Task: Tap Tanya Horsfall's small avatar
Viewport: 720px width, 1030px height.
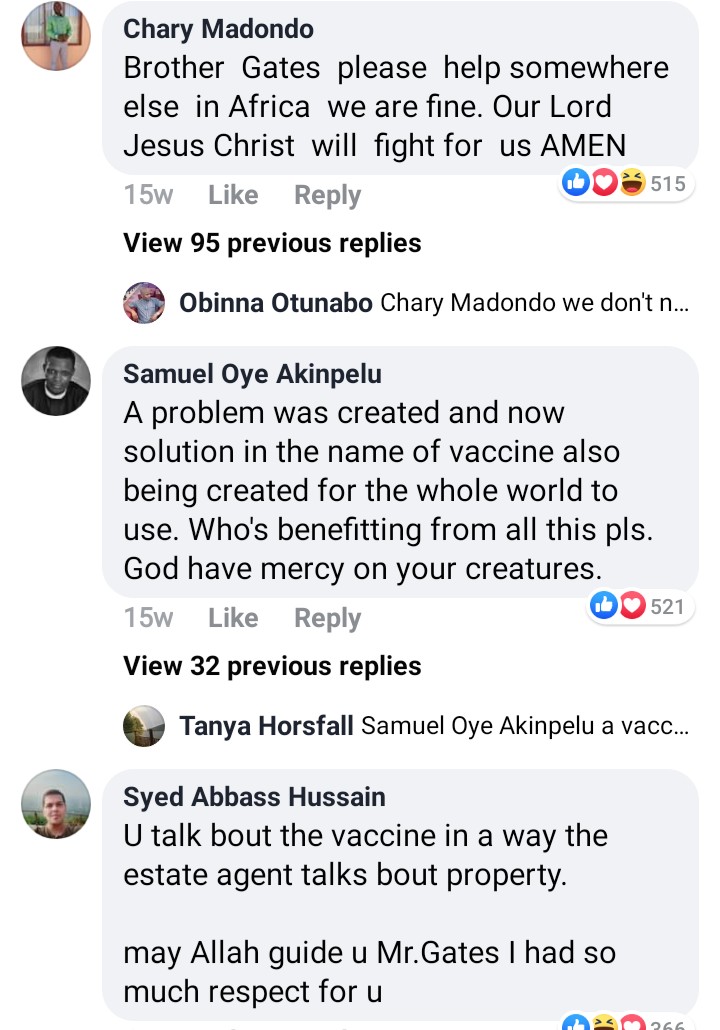Action: point(144,726)
